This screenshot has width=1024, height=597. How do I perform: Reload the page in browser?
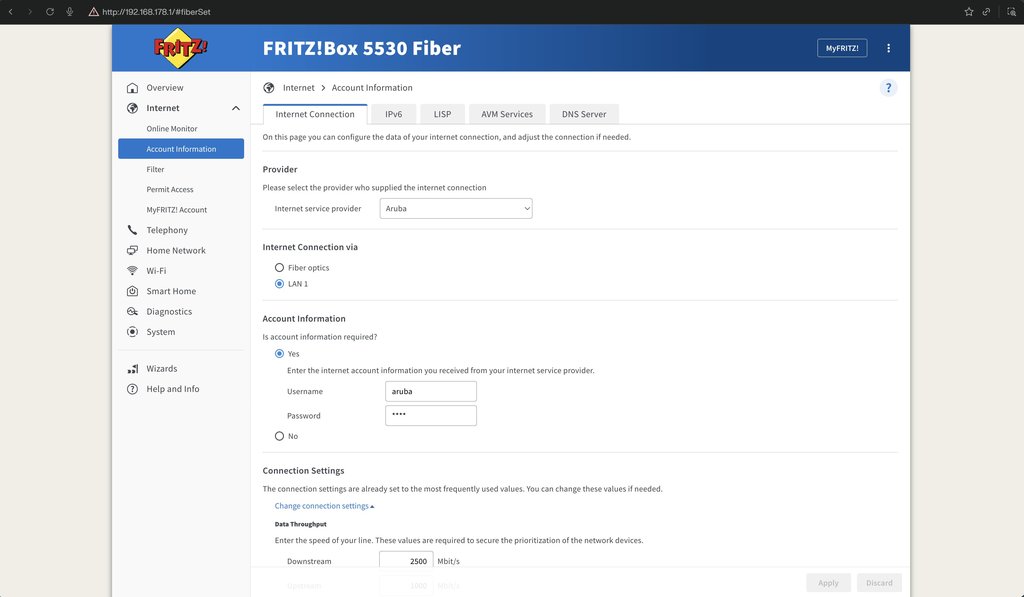pos(50,12)
